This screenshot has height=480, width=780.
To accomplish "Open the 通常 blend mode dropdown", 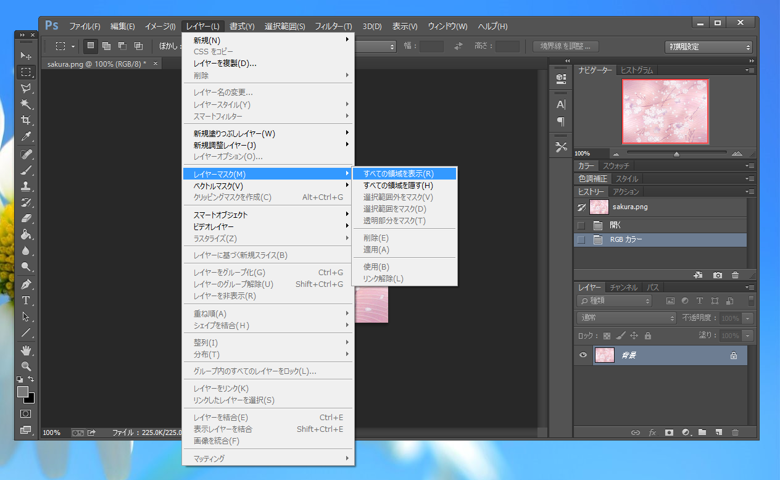I will coord(627,318).
